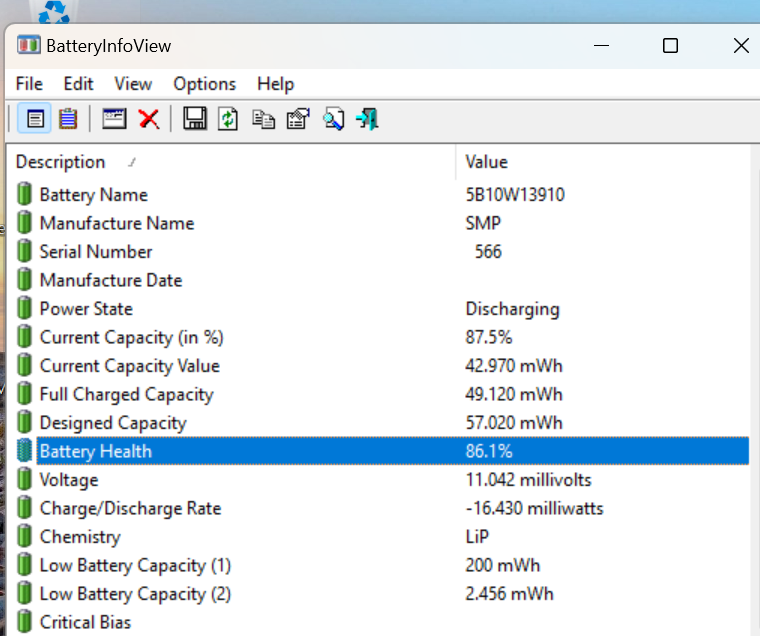
Task: Click the 200 mWh value
Action: click(503, 566)
